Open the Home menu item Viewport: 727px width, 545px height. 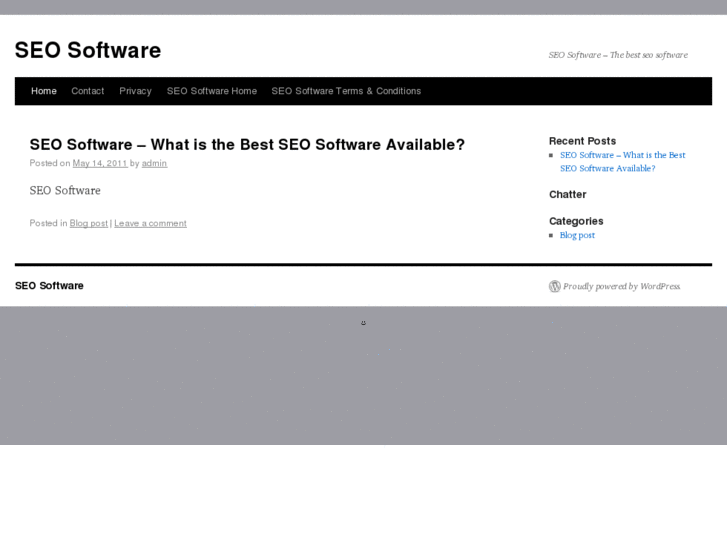[44, 91]
